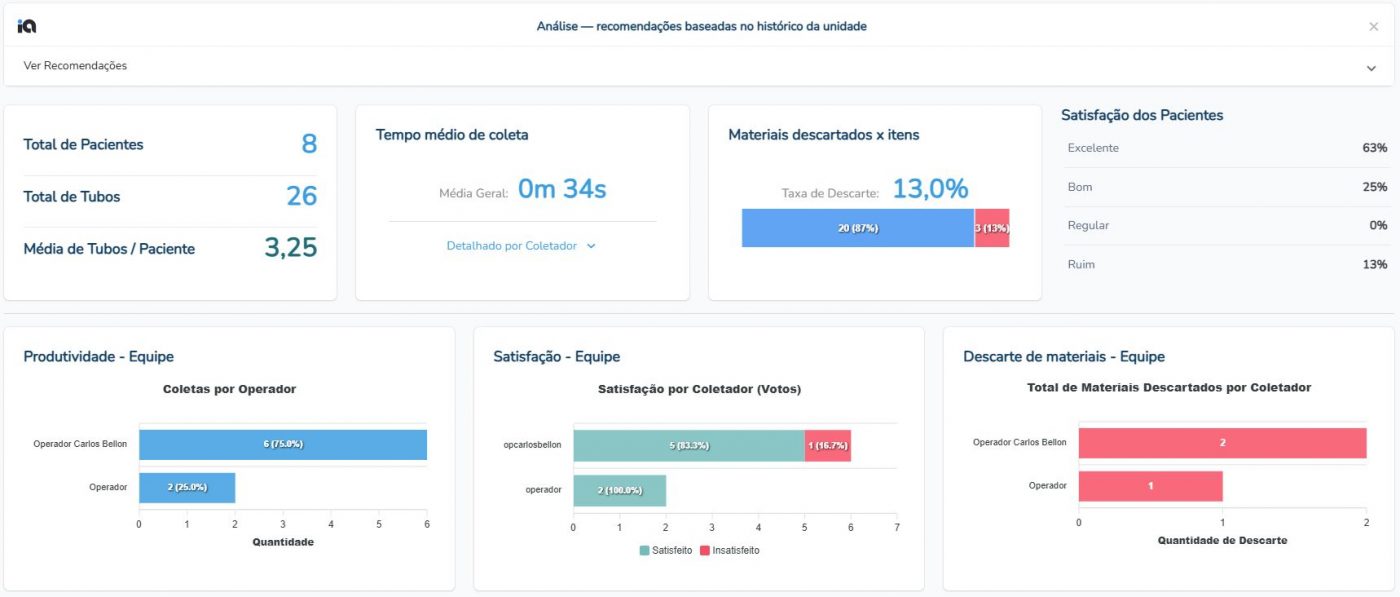Click the IA logo icon
Screen dimensions: 1400x597
(x=27, y=26)
